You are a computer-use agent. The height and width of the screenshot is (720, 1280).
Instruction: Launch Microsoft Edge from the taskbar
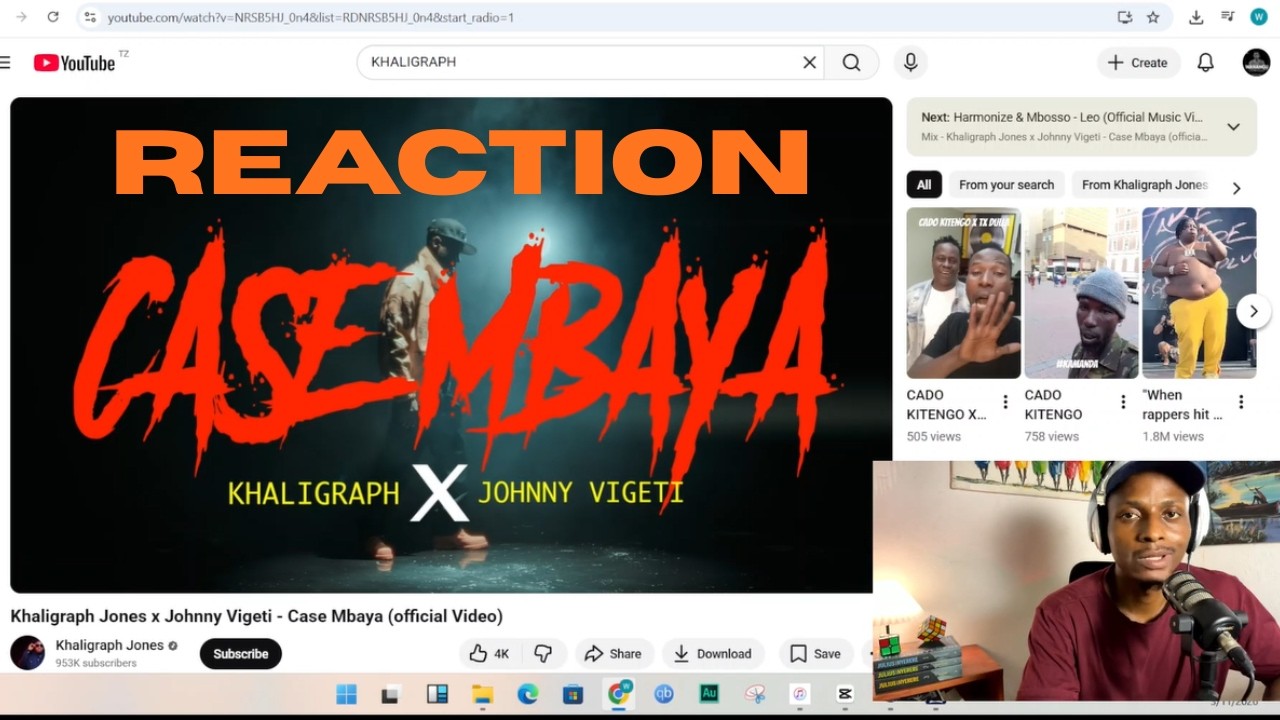coord(528,693)
